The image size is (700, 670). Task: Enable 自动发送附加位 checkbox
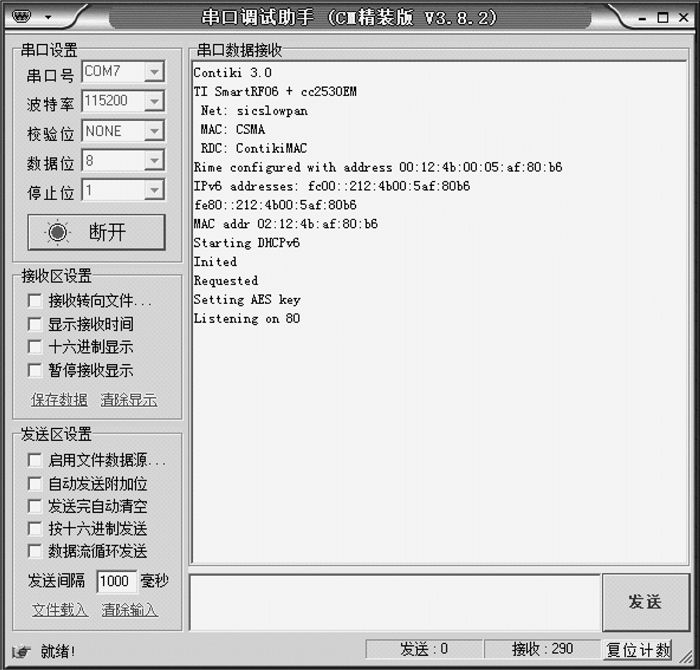[35, 483]
